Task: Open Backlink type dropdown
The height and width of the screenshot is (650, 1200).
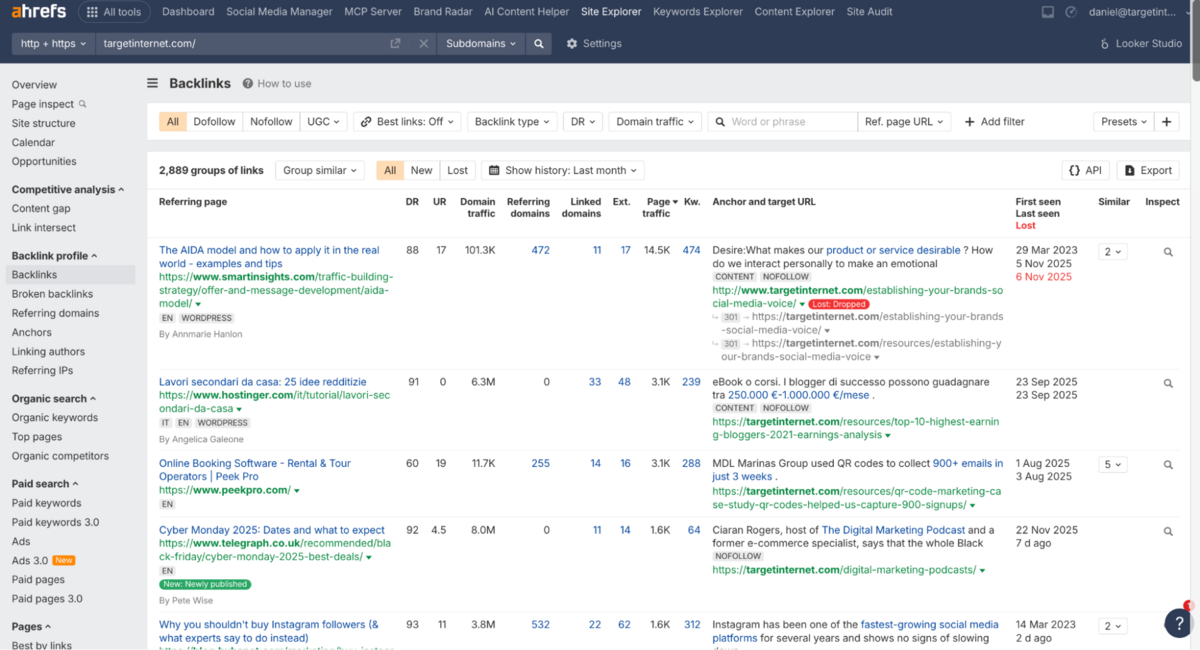Action: pos(511,122)
